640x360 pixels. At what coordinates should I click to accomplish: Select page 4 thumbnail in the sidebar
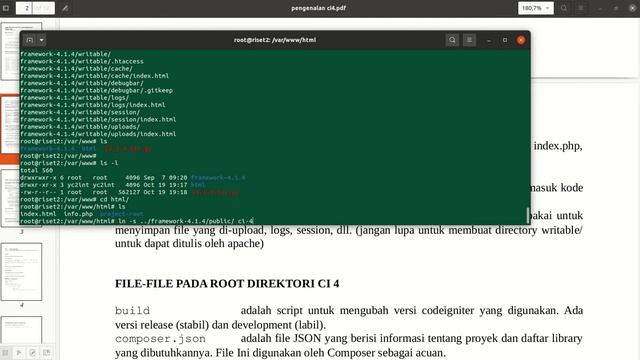[22, 272]
